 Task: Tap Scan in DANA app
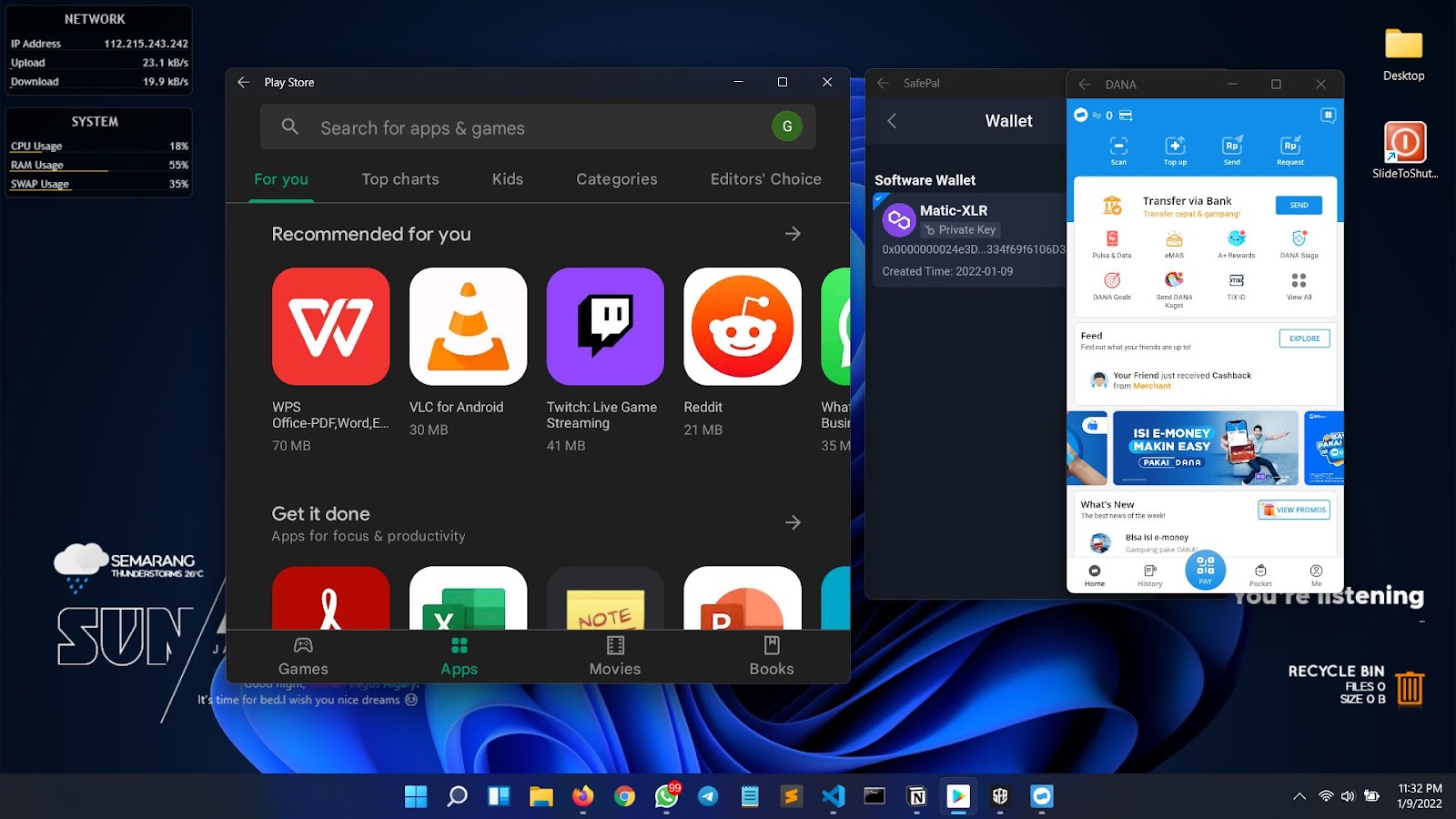(1118, 150)
